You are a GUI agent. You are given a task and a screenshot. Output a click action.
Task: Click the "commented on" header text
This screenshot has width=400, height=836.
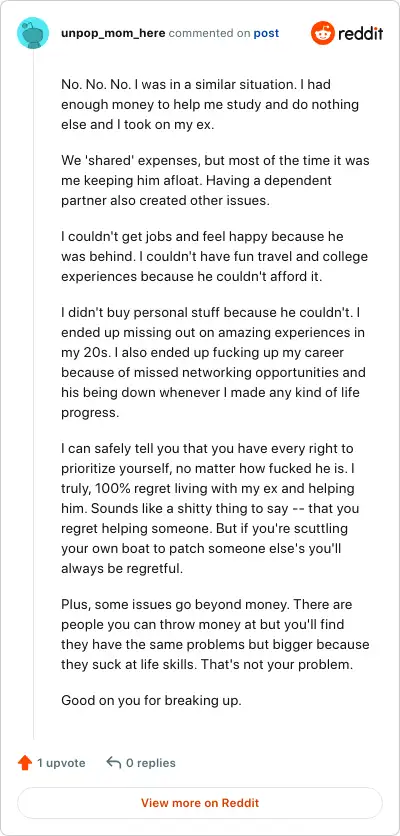(x=210, y=33)
